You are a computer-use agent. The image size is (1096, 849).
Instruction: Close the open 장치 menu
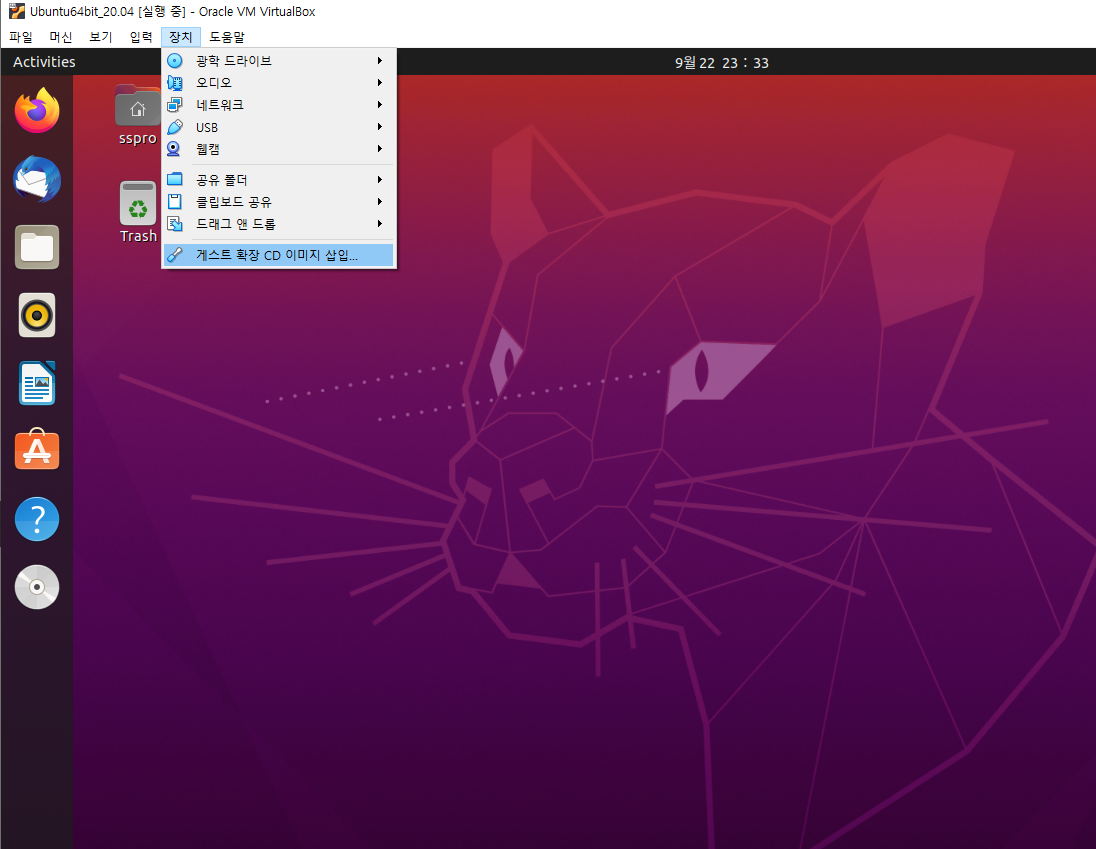coord(181,37)
